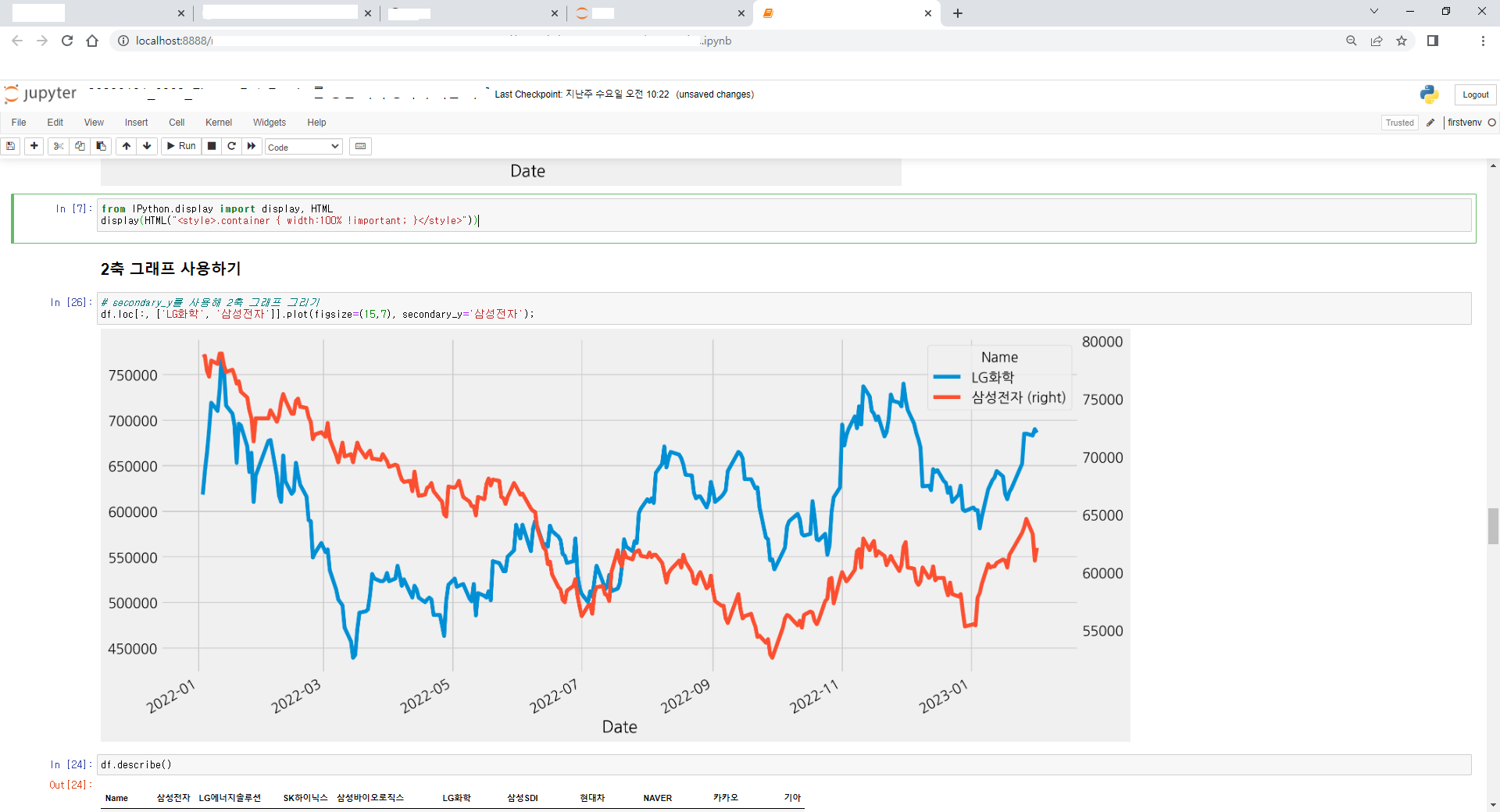Click the LG화학 legend entry

pos(992,377)
